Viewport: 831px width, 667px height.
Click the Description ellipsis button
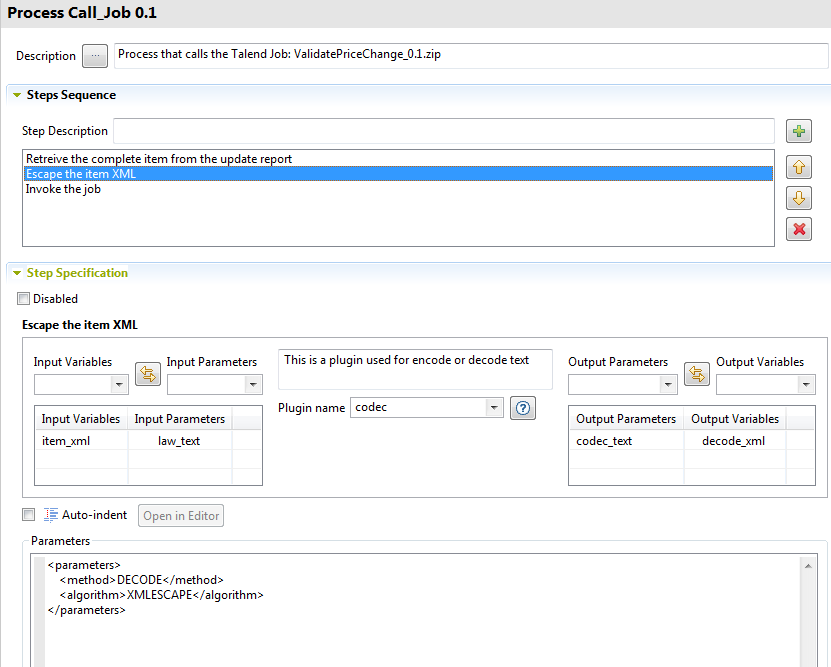[x=94, y=56]
